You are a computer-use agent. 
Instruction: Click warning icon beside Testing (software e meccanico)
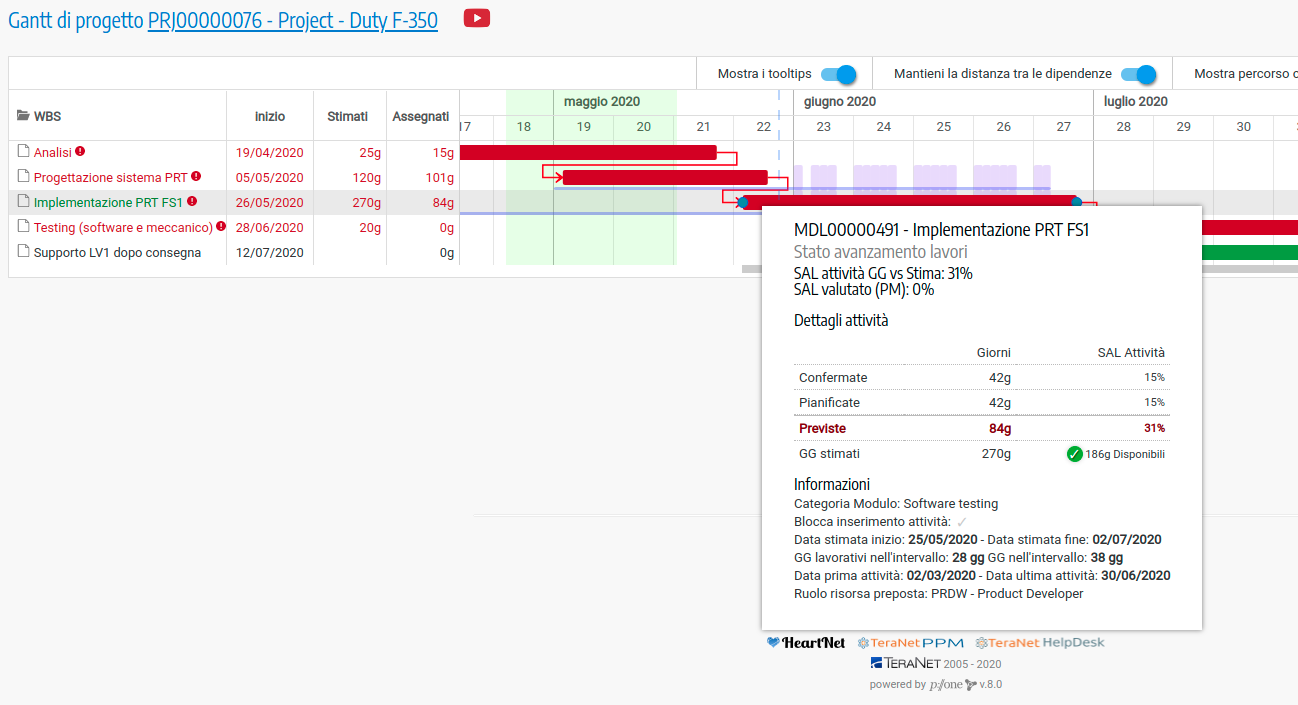point(222,227)
